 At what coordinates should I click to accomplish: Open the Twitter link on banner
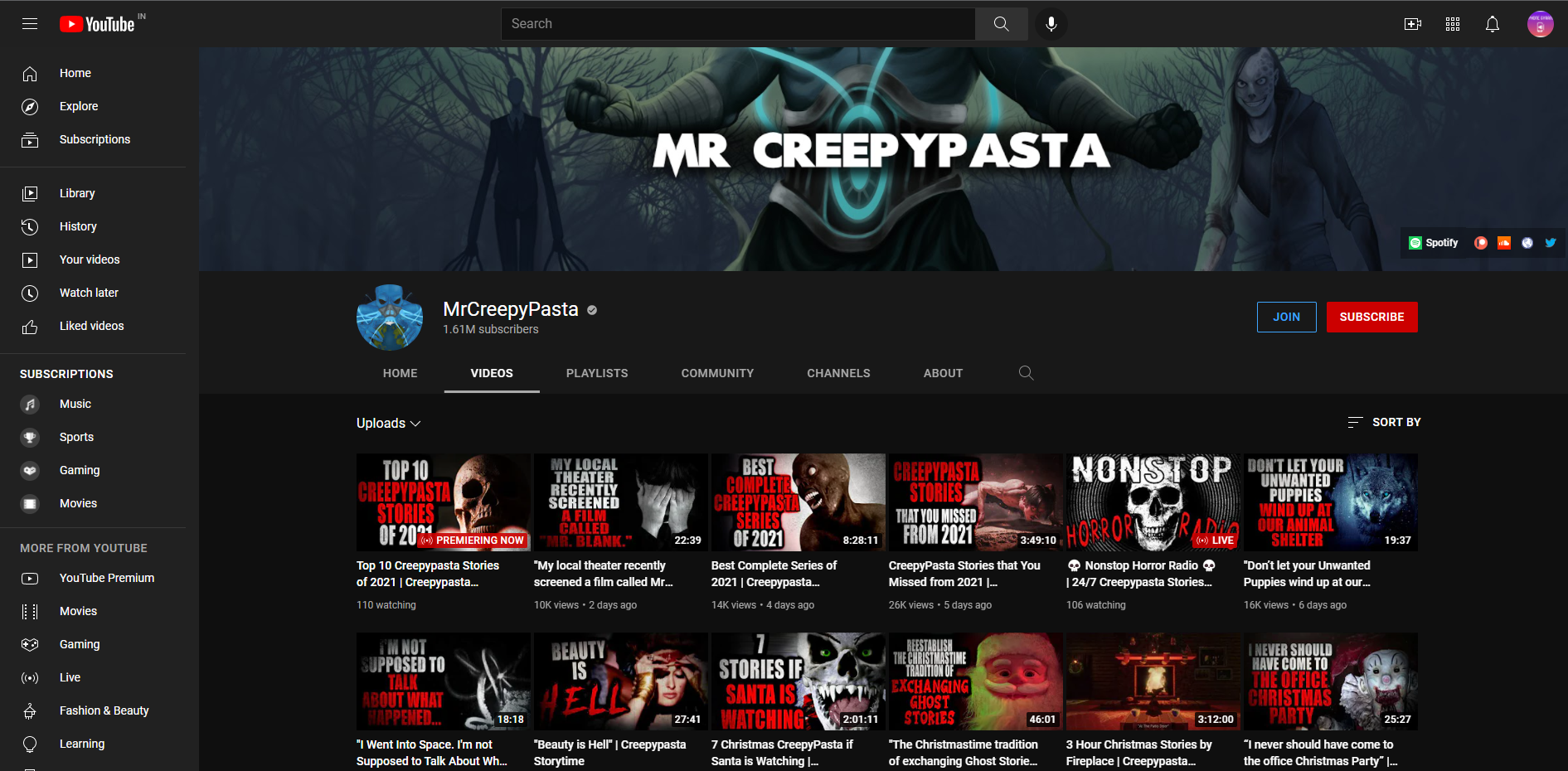pos(1551,243)
